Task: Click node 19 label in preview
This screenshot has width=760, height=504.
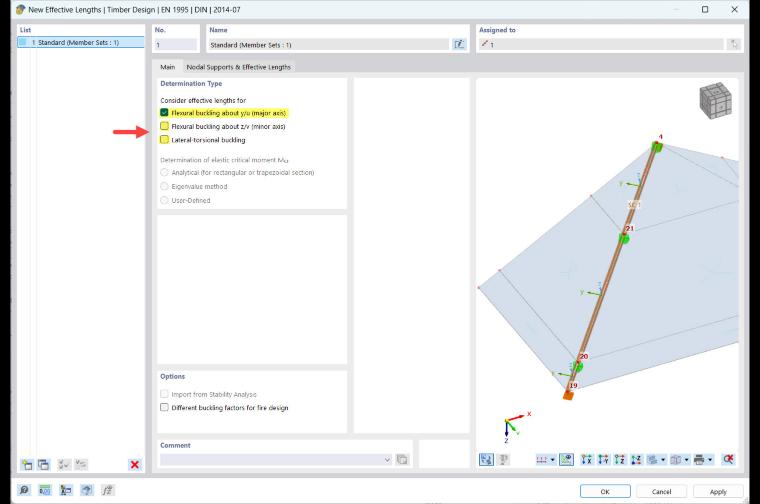Action: pyautogui.click(x=573, y=386)
